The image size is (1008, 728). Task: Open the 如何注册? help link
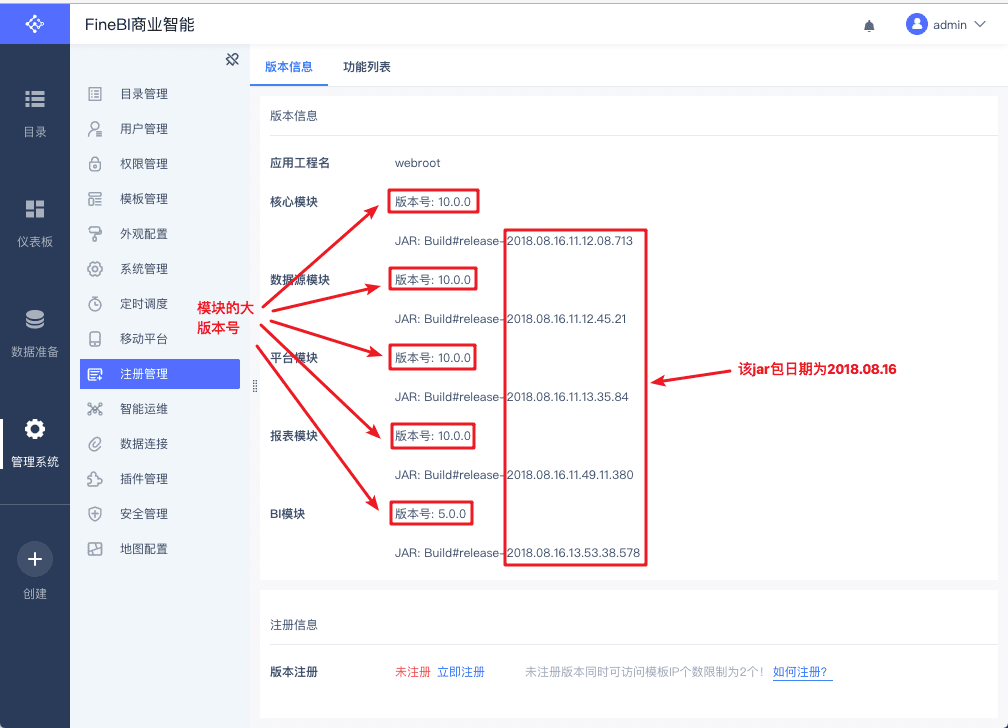[800, 672]
